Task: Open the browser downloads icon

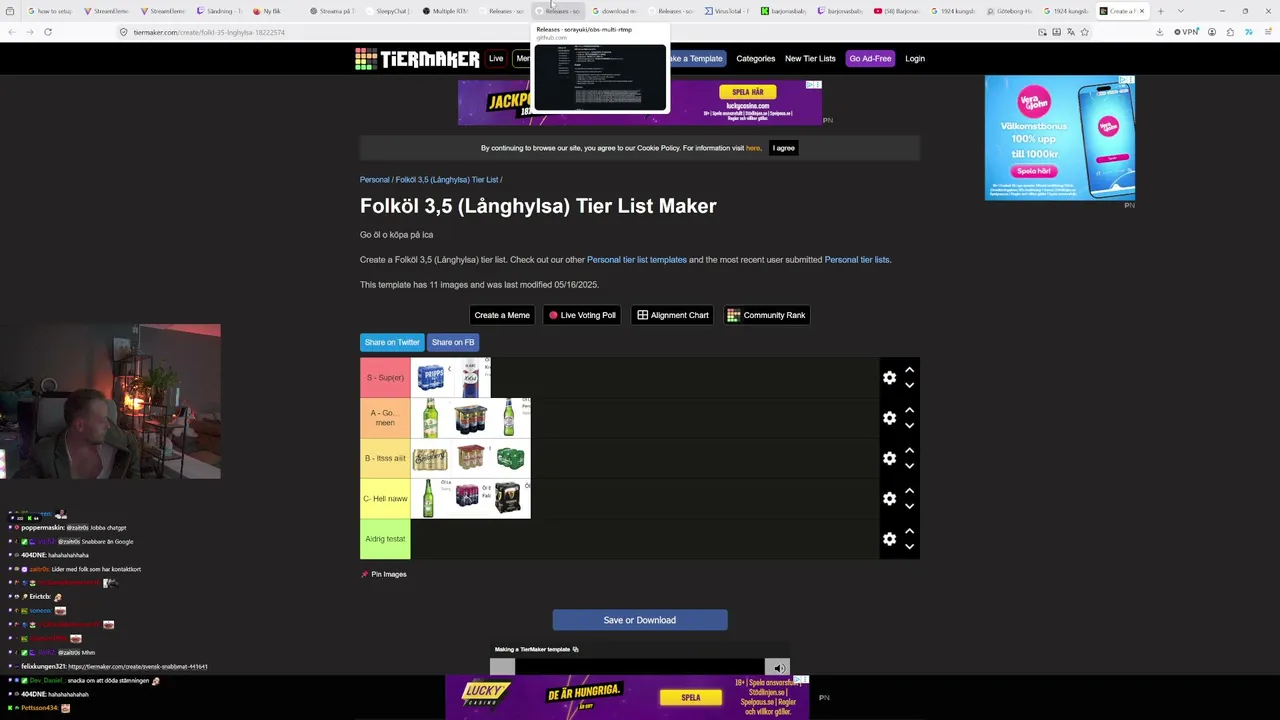Action: [x=1159, y=32]
